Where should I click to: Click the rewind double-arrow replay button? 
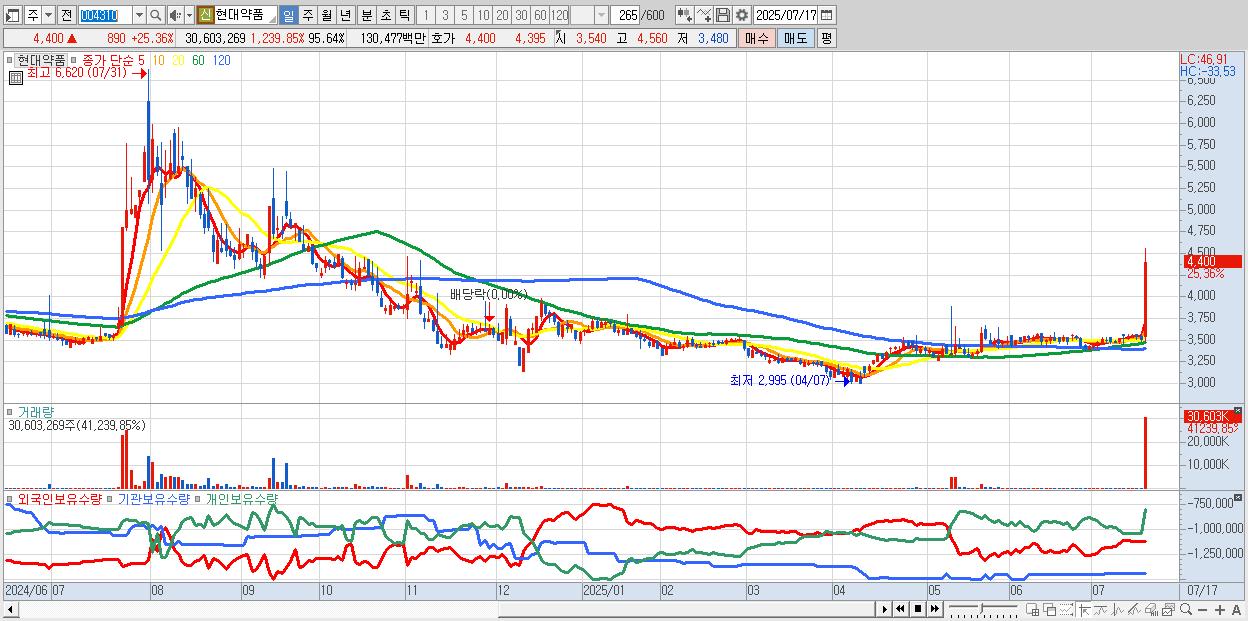pyautogui.click(x=900, y=609)
